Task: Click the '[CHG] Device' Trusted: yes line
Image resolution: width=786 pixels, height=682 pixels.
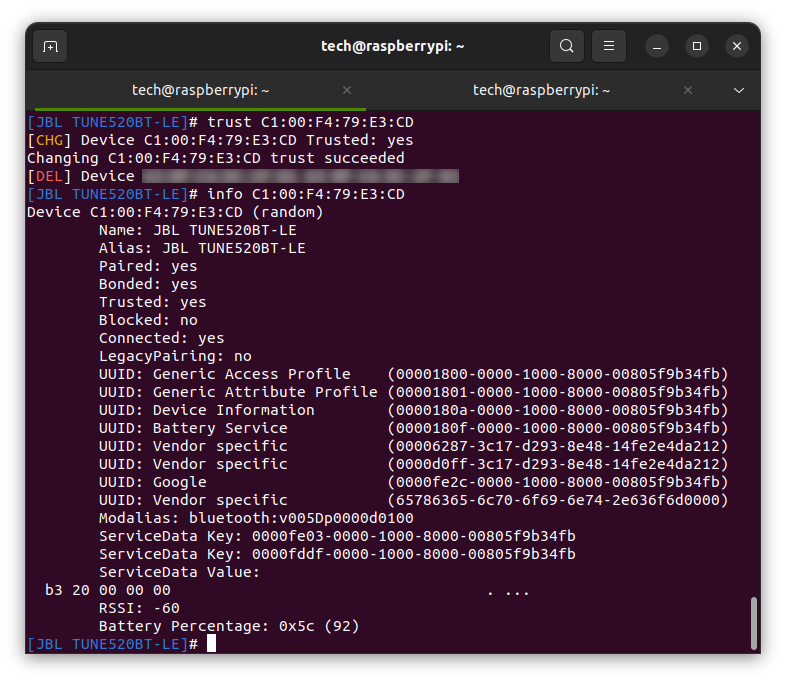Action: click(221, 140)
